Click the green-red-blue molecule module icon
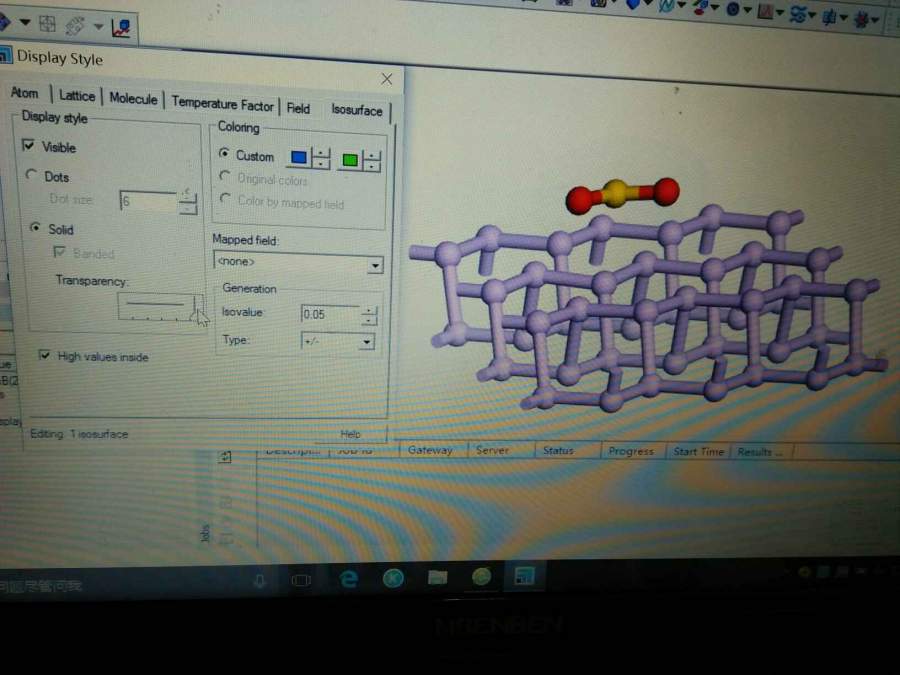This screenshot has width=900, height=675. (700, 7)
